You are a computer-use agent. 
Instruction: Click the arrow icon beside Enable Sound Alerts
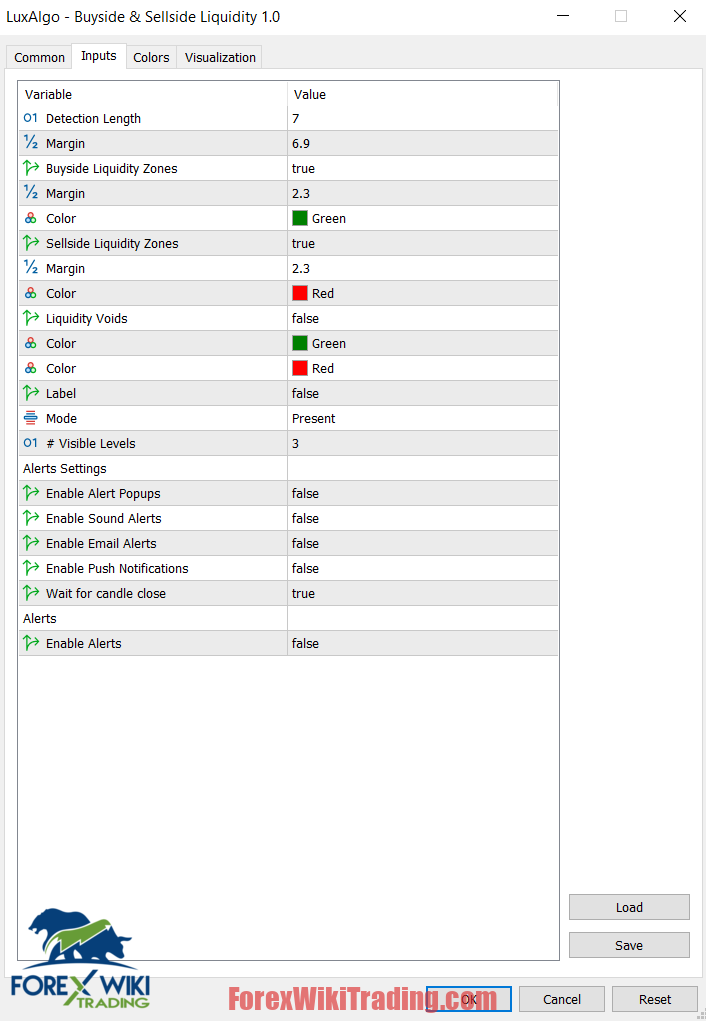point(31,518)
